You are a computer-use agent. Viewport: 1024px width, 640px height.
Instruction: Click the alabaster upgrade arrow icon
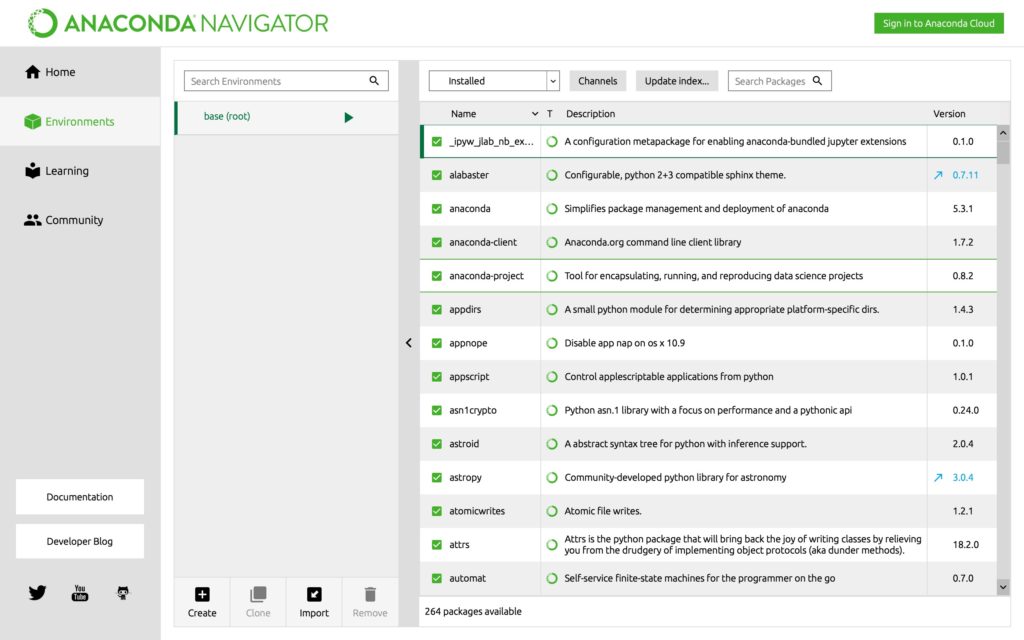938,175
